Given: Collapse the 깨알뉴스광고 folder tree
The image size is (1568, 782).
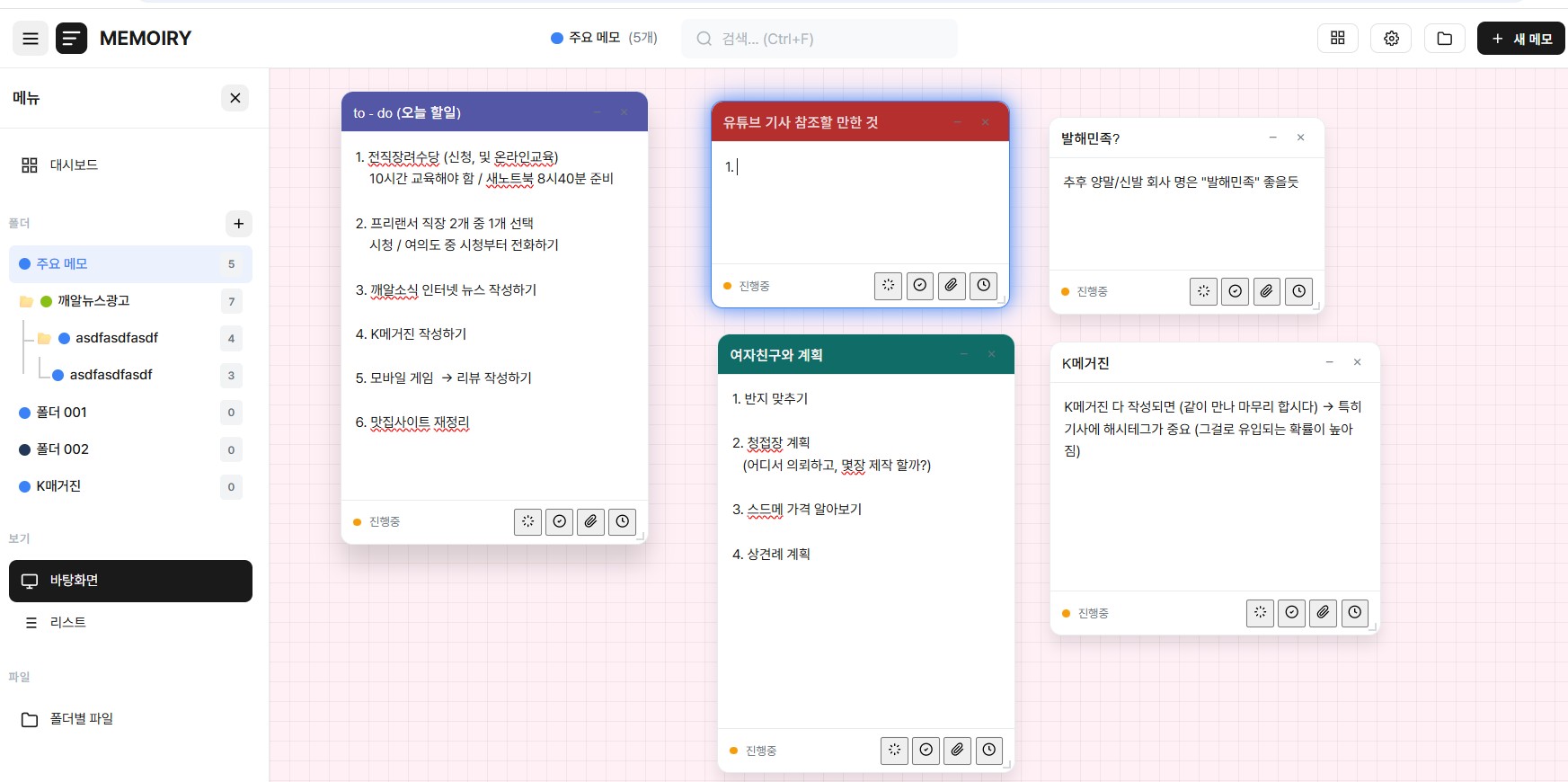Looking at the screenshot, I should click(26, 301).
